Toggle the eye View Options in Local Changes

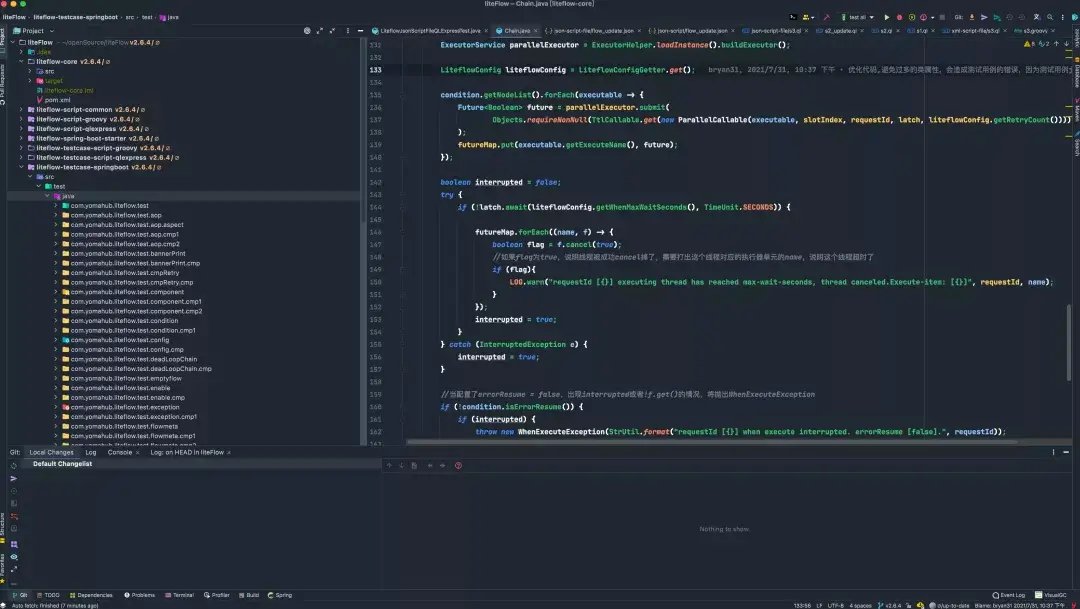click(13, 557)
